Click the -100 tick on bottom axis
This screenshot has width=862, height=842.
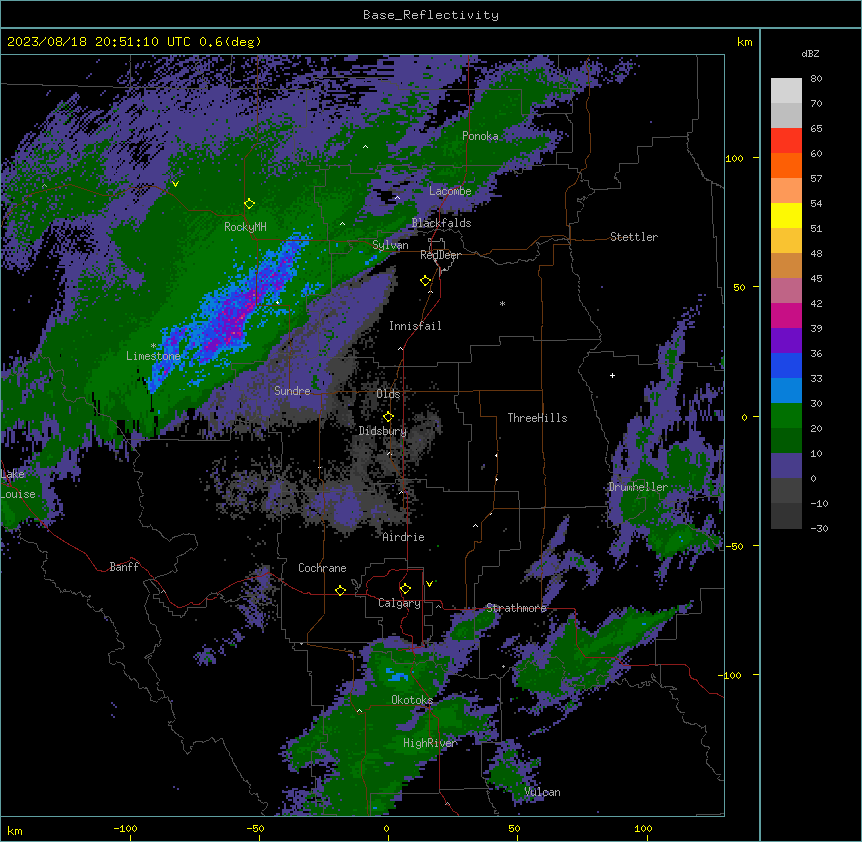pos(126,828)
